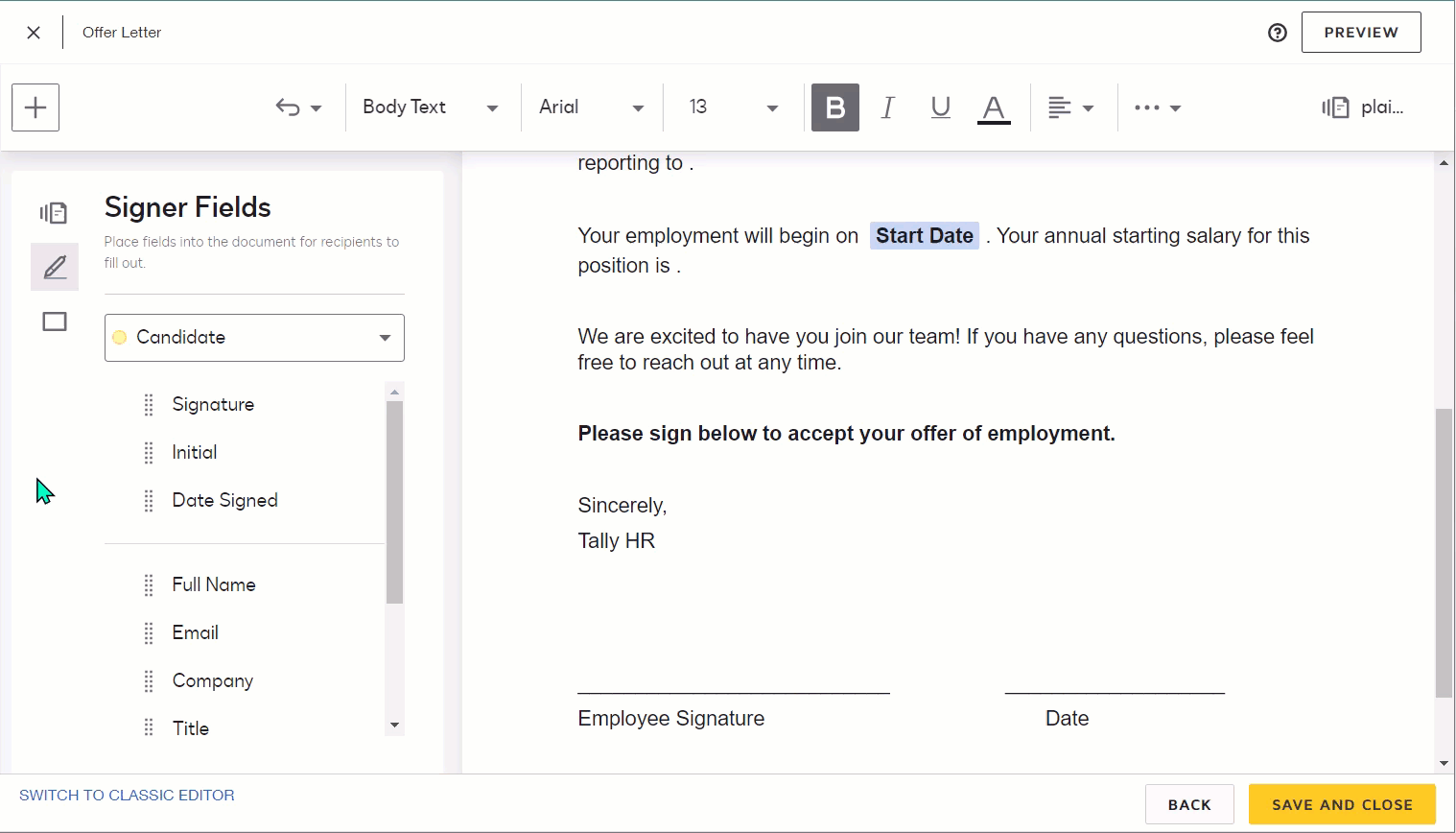Expand the Arial font dropdown
The width and height of the screenshot is (1456, 833).
(591, 107)
